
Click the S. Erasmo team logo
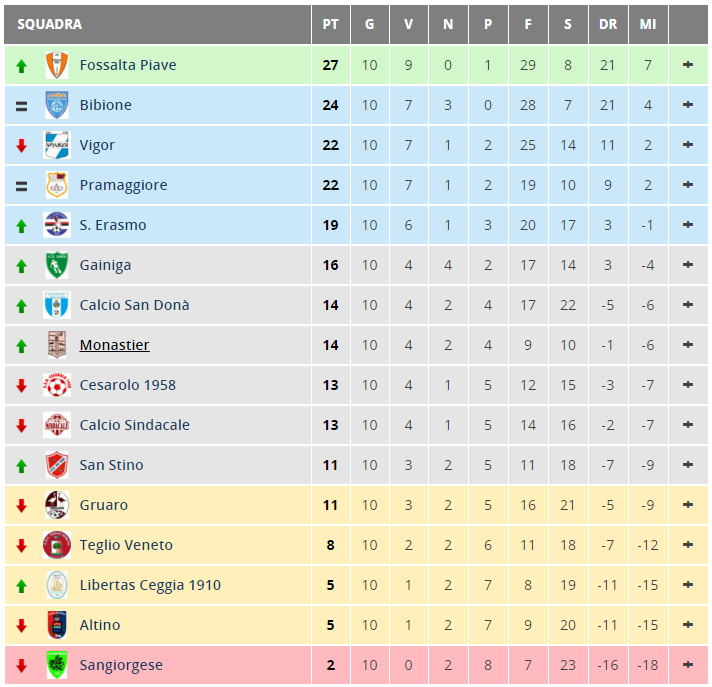point(57,225)
